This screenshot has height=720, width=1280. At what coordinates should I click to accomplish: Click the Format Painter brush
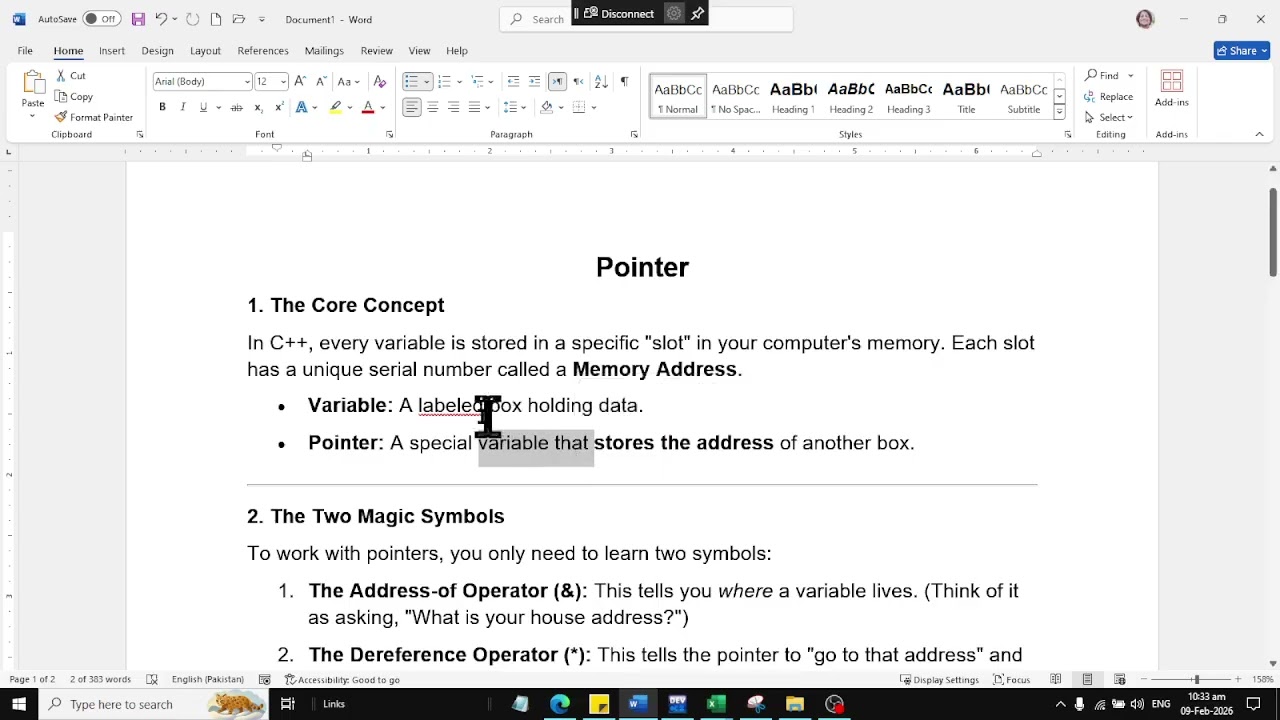[61, 117]
